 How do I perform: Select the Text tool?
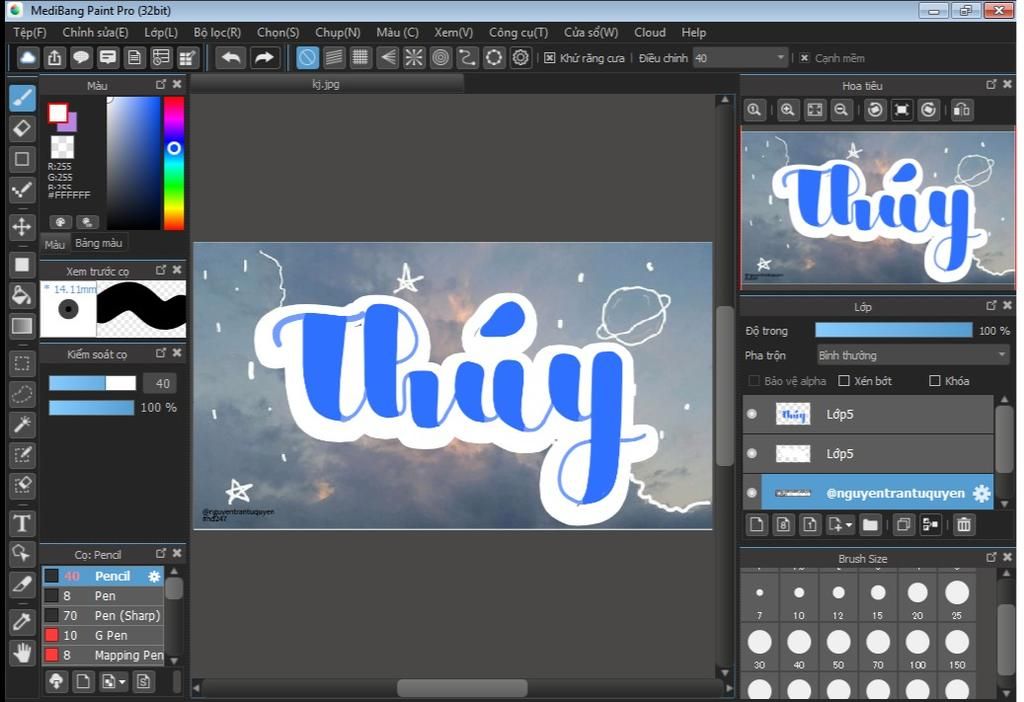(22, 524)
